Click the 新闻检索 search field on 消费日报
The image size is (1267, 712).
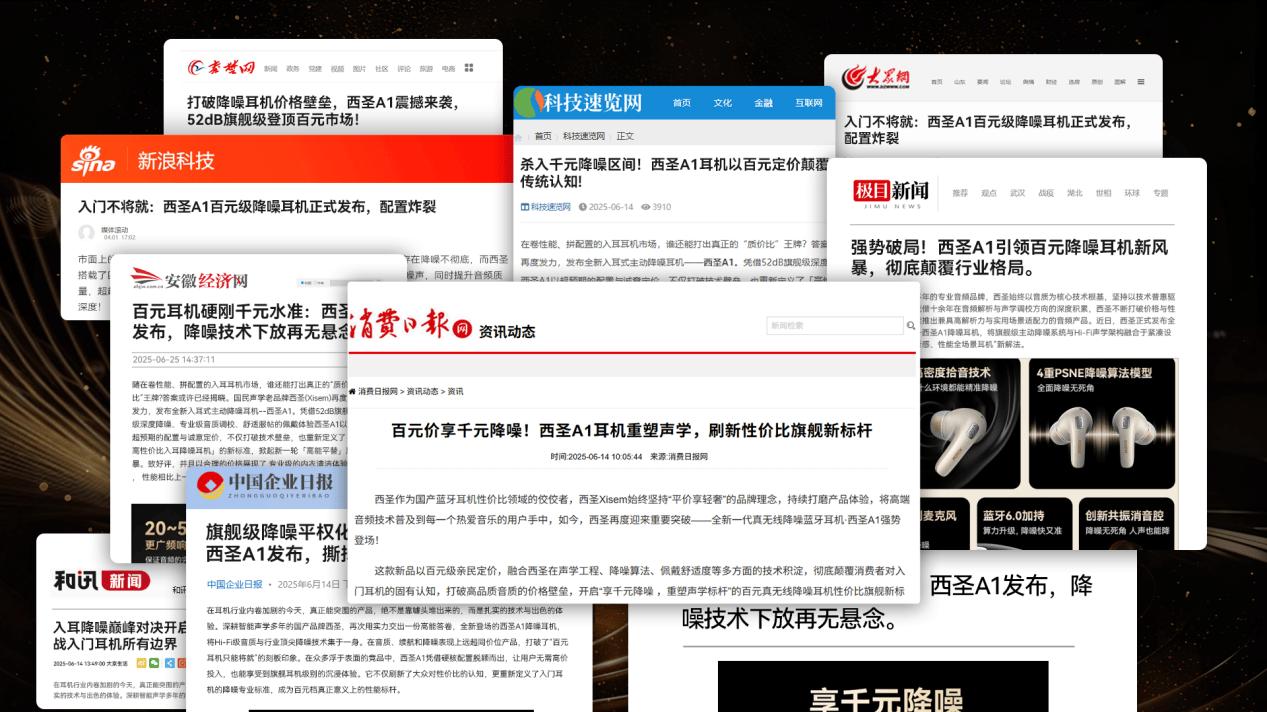(x=834, y=326)
